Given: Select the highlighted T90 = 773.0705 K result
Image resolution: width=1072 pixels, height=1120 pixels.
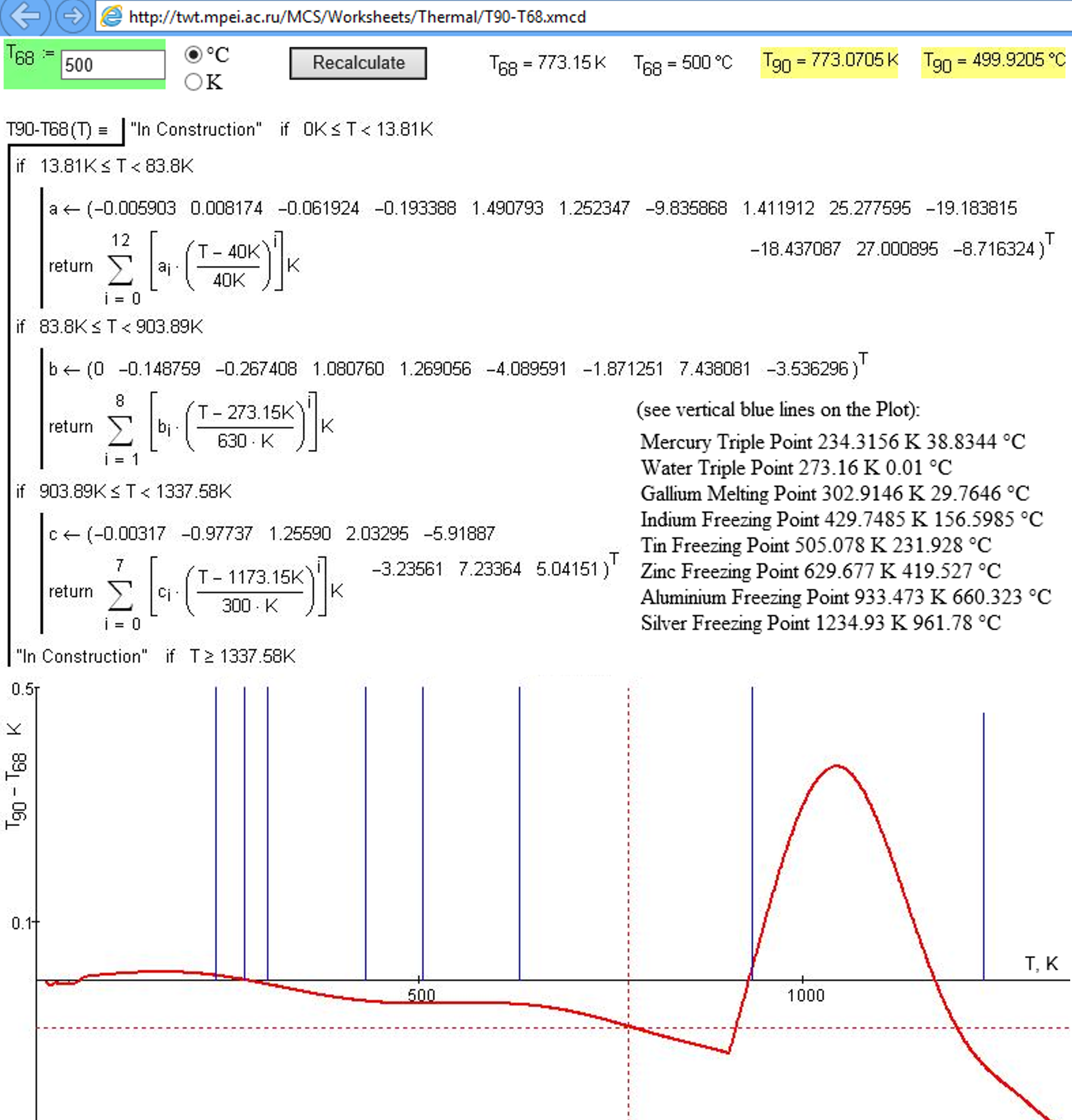Looking at the screenshot, I should [x=830, y=61].
